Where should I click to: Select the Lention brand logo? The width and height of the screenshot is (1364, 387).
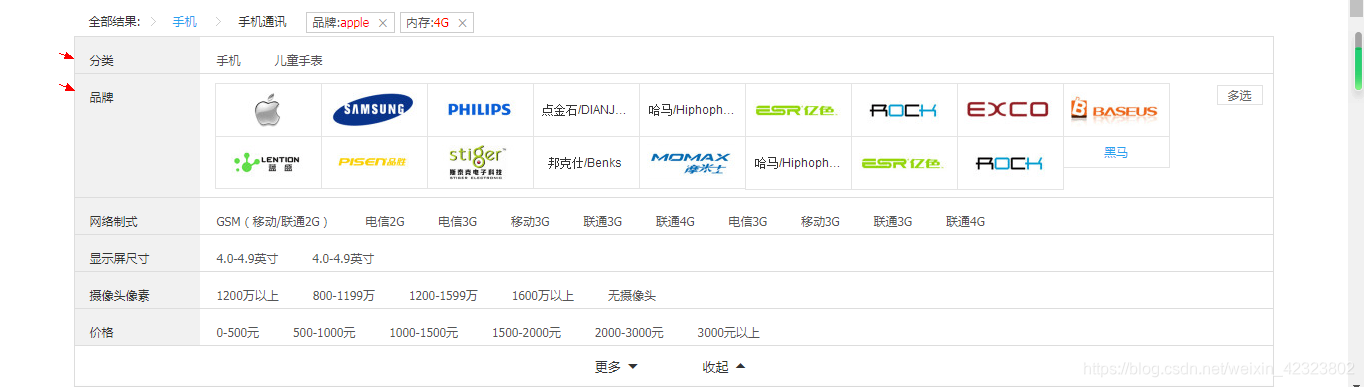pyautogui.click(x=268, y=163)
